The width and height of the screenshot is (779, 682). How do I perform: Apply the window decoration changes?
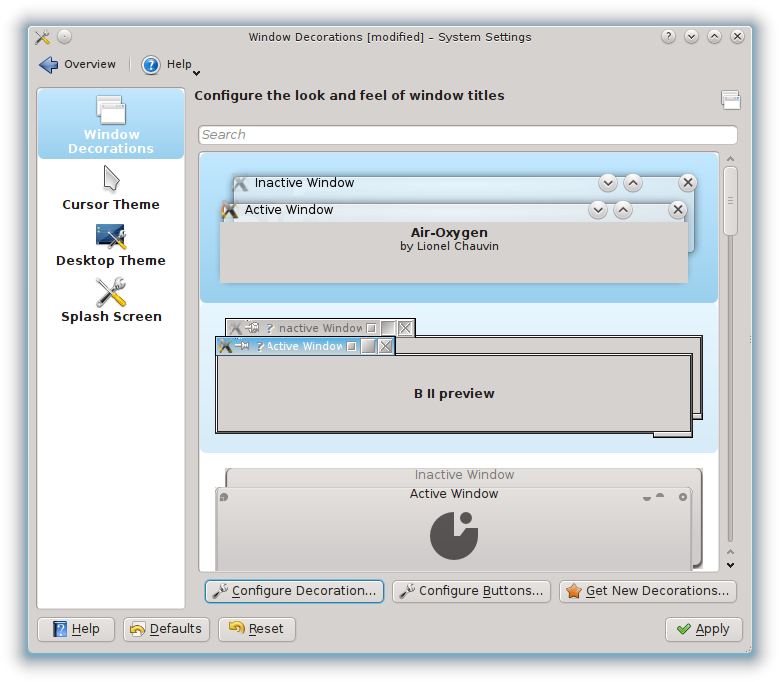pos(703,629)
